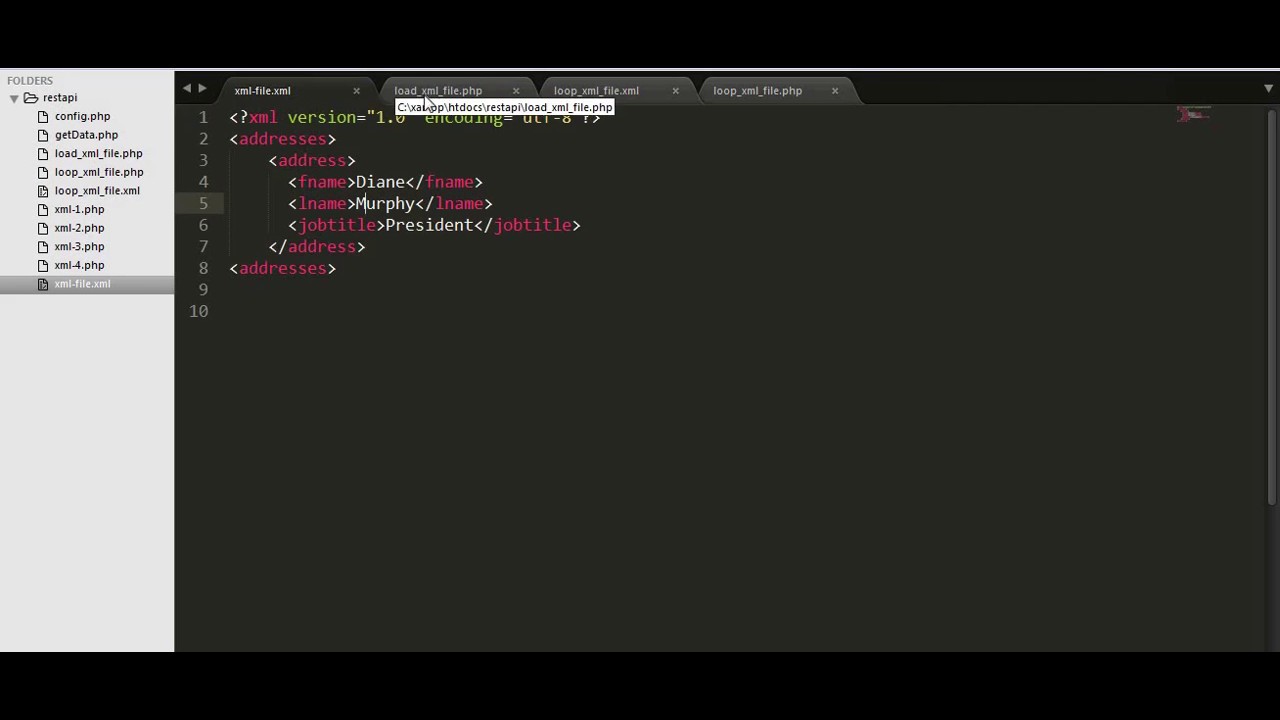This screenshot has height=720, width=1280.
Task: Close the loop_xml_file.php tab
Action: (835, 91)
